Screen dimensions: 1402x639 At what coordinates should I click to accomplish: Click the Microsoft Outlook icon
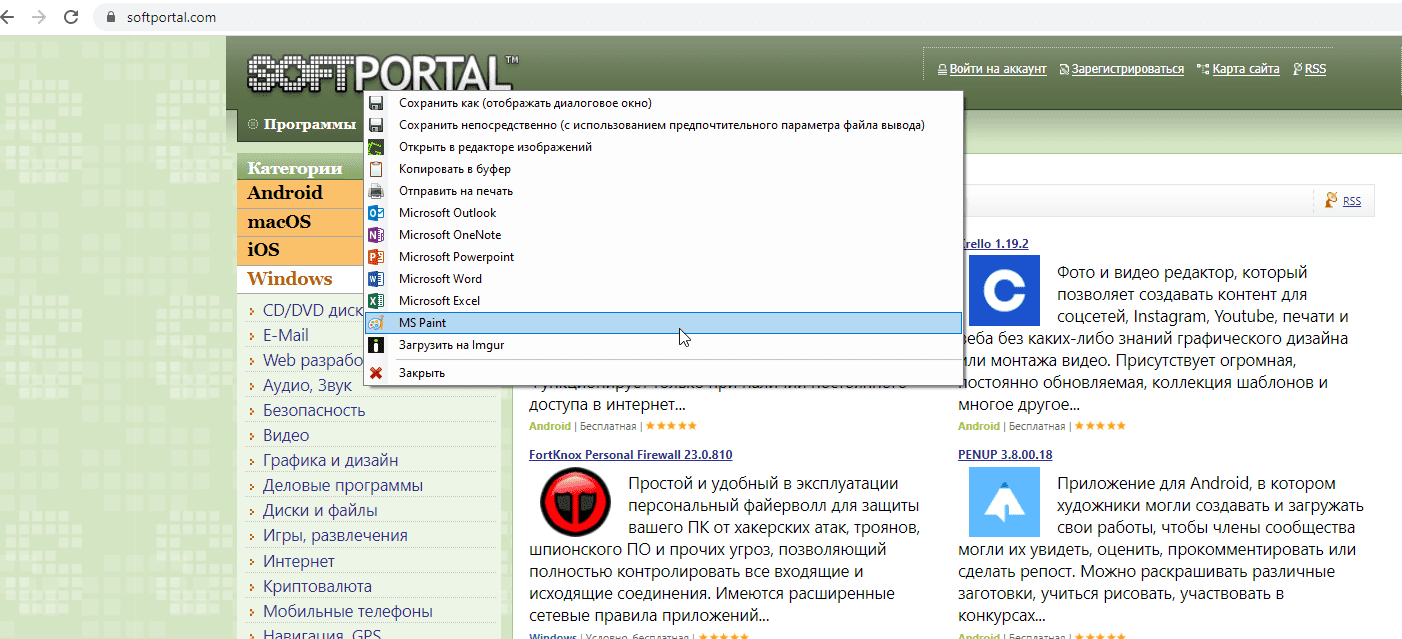[376, 213]
